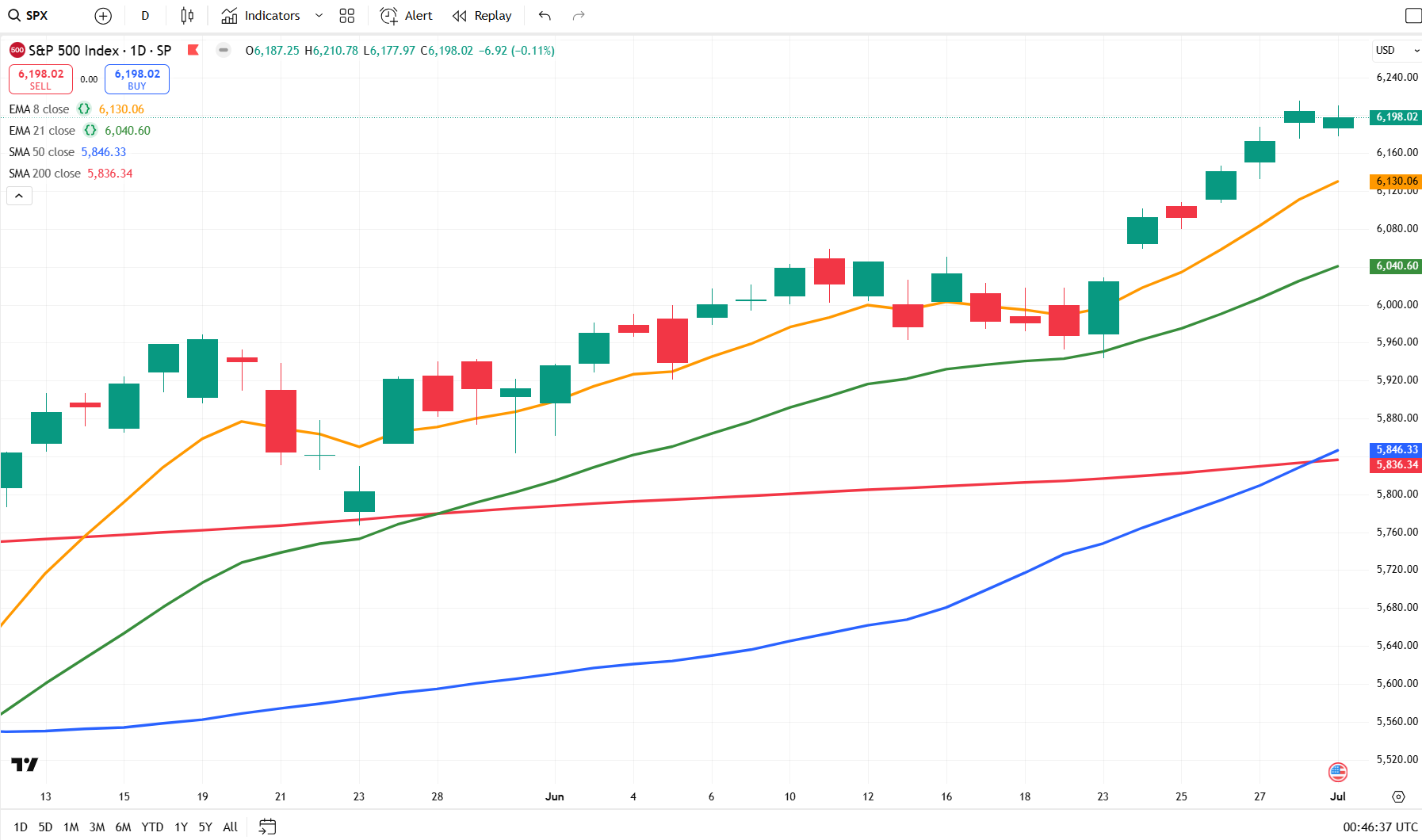Set time range to 5Y
The width and height of the screenshot is (1422, 840).
pos(205,827)
